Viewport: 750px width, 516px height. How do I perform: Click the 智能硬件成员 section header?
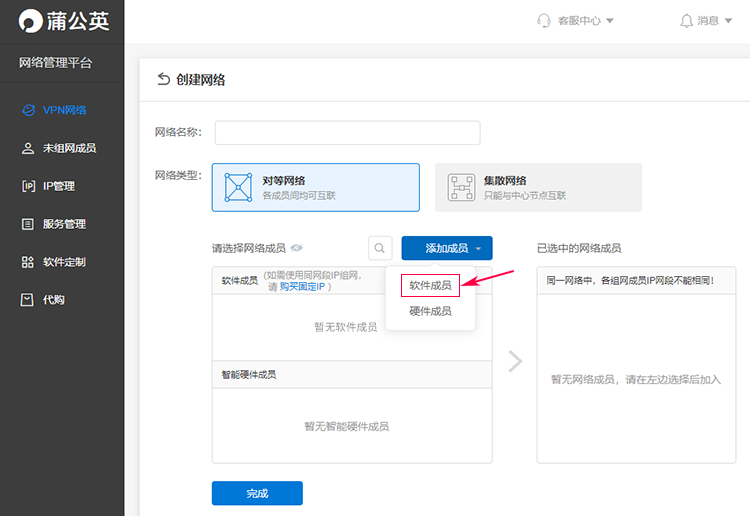coord(352,374)
